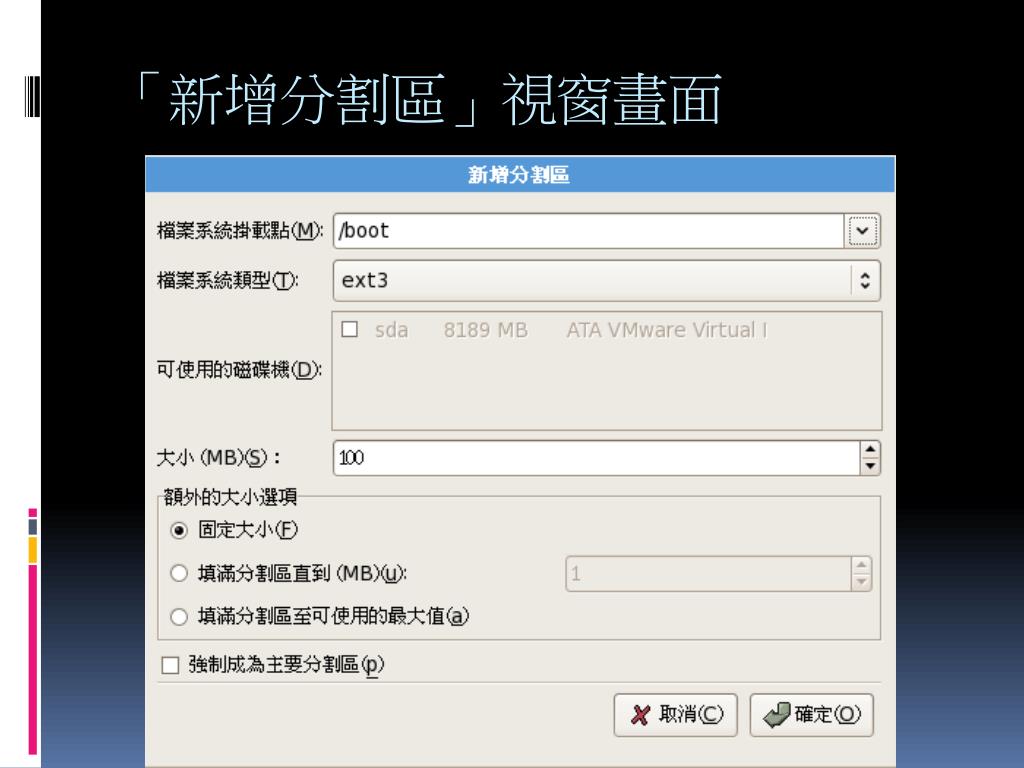The image size is (1024, 768).
Task: Click the up/down arrows of the ext3 combo box
Action: click(x=865, y=281)
